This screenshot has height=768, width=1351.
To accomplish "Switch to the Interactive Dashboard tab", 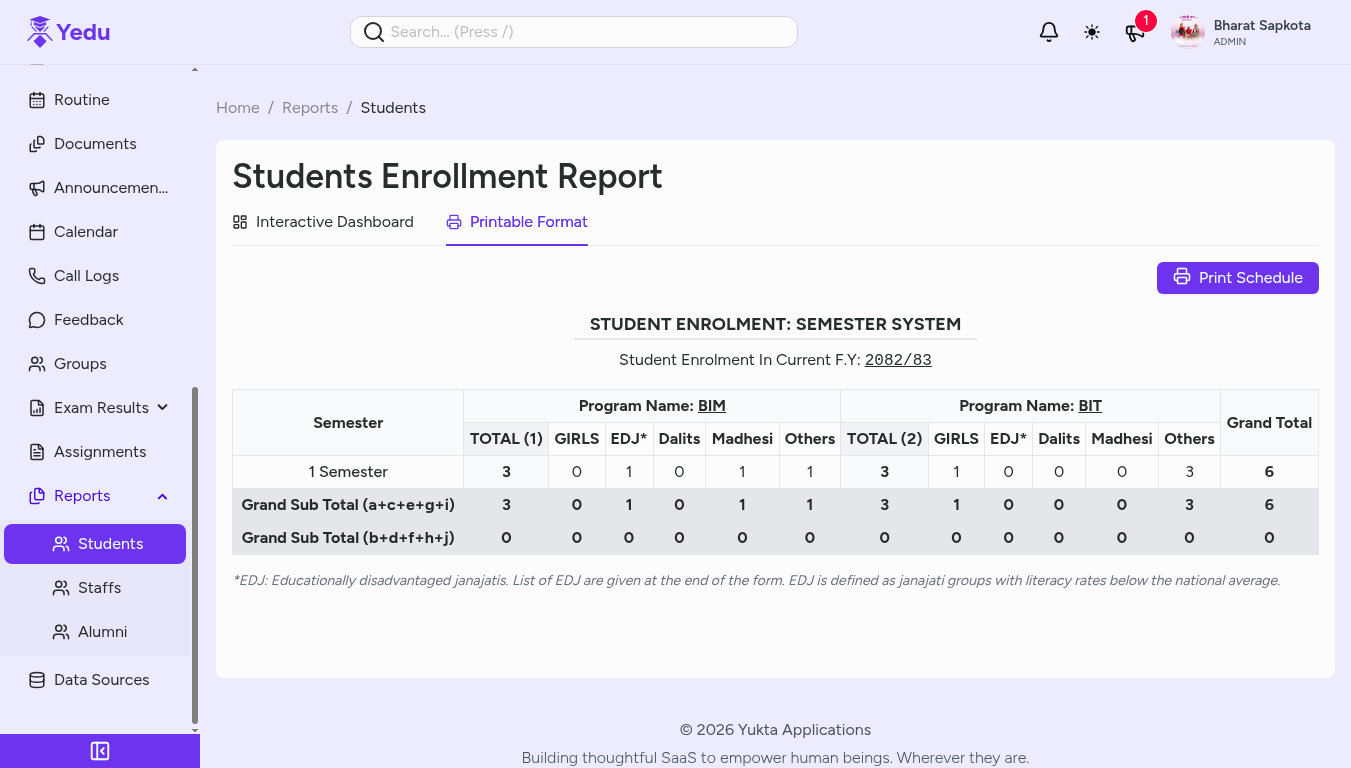I will pyautogui.click(x=323, y=221).
